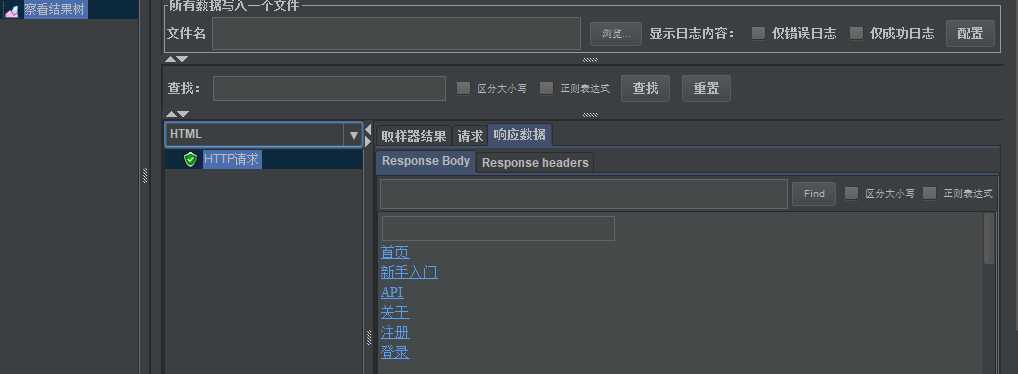Click the green success shield icon
Viewport: 1018px width, 374px height.
(x=190, y=160)
